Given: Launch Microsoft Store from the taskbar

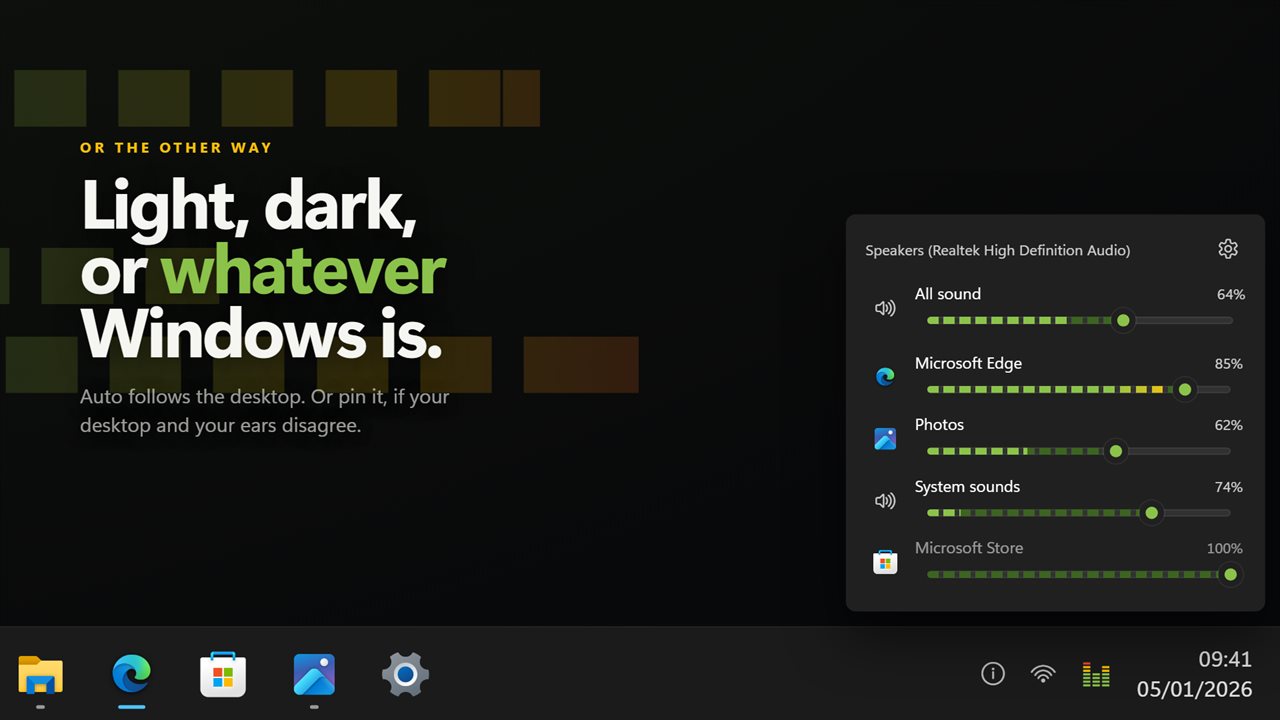Looking at the screenshot, I should pyautogui.click(x=223, y=675).
